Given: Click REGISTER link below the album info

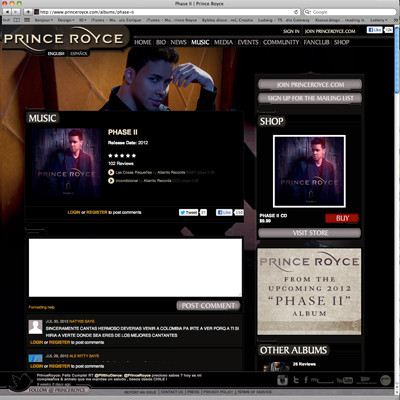Looking at the screenshot, I should 97,212.
